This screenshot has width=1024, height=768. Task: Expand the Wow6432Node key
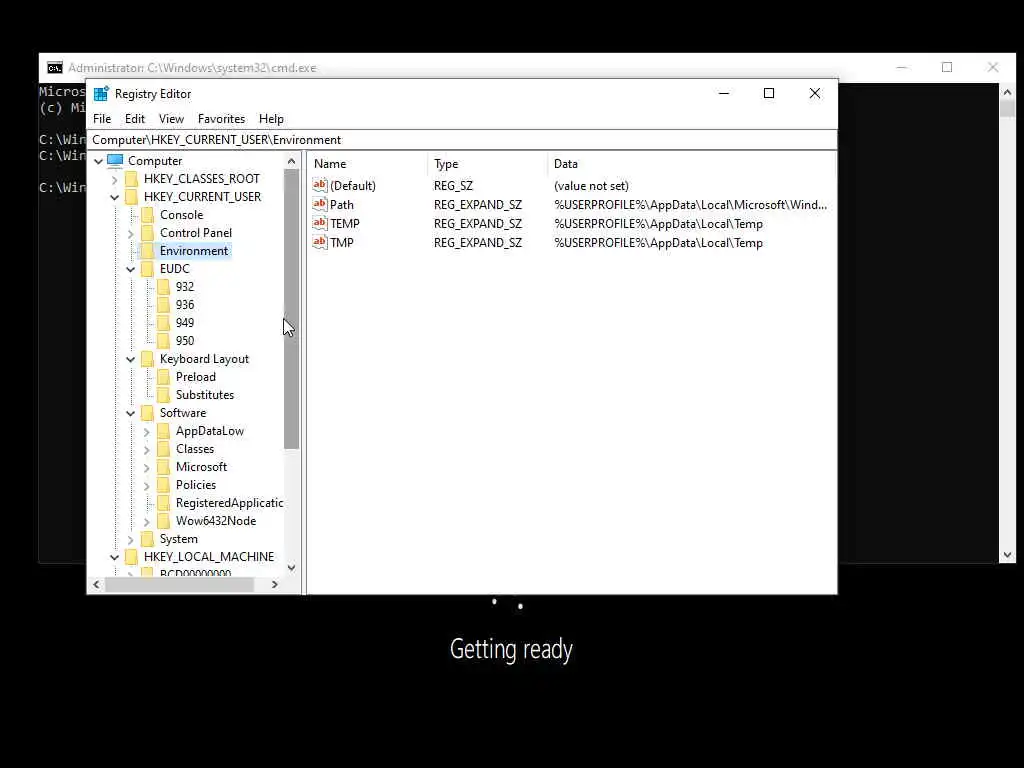(146, 521)
